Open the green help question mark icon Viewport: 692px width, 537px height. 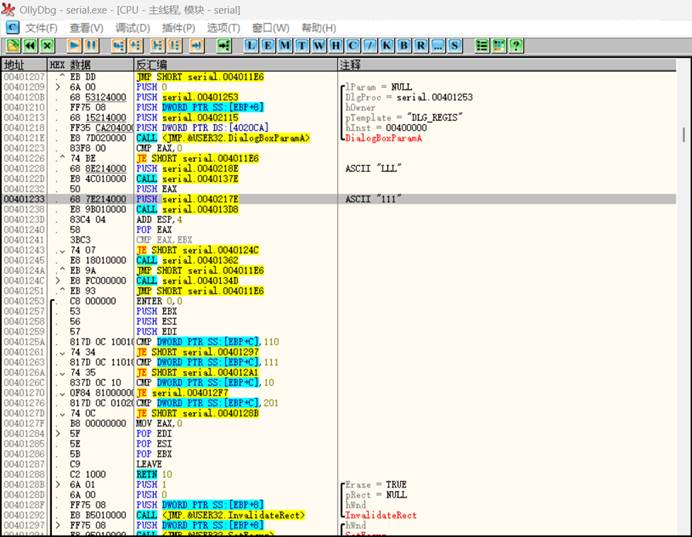(516, 46)
